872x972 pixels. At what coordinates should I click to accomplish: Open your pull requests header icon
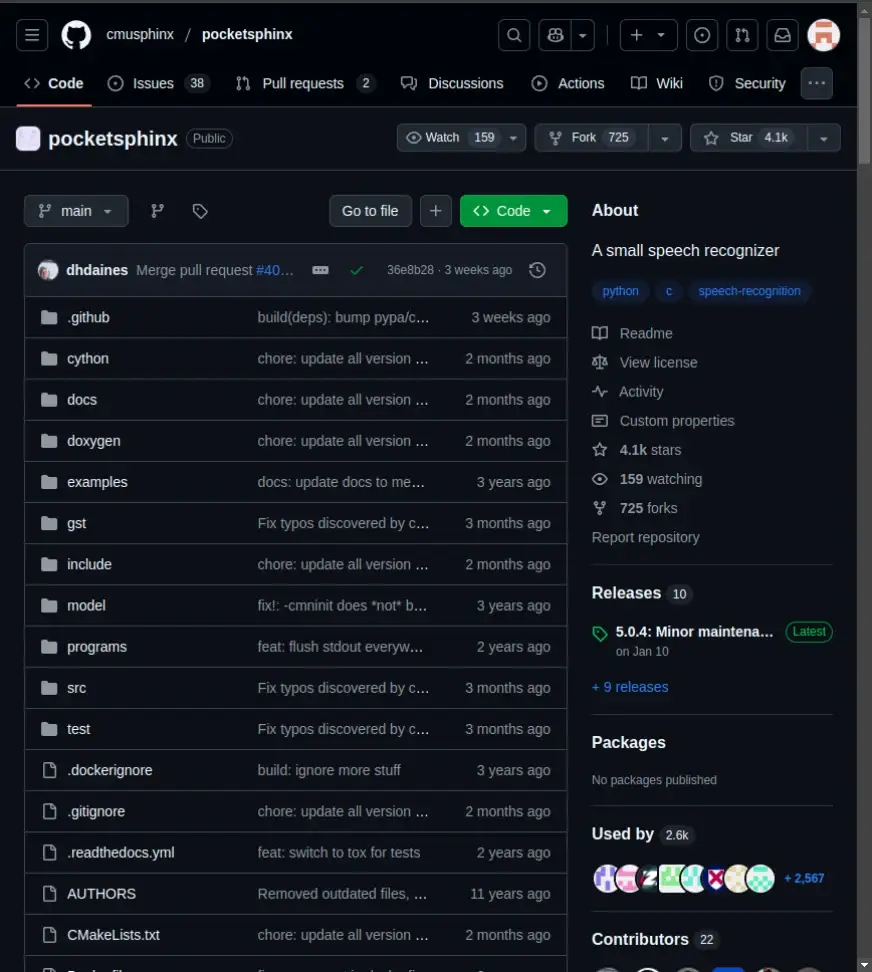[742, 35]
